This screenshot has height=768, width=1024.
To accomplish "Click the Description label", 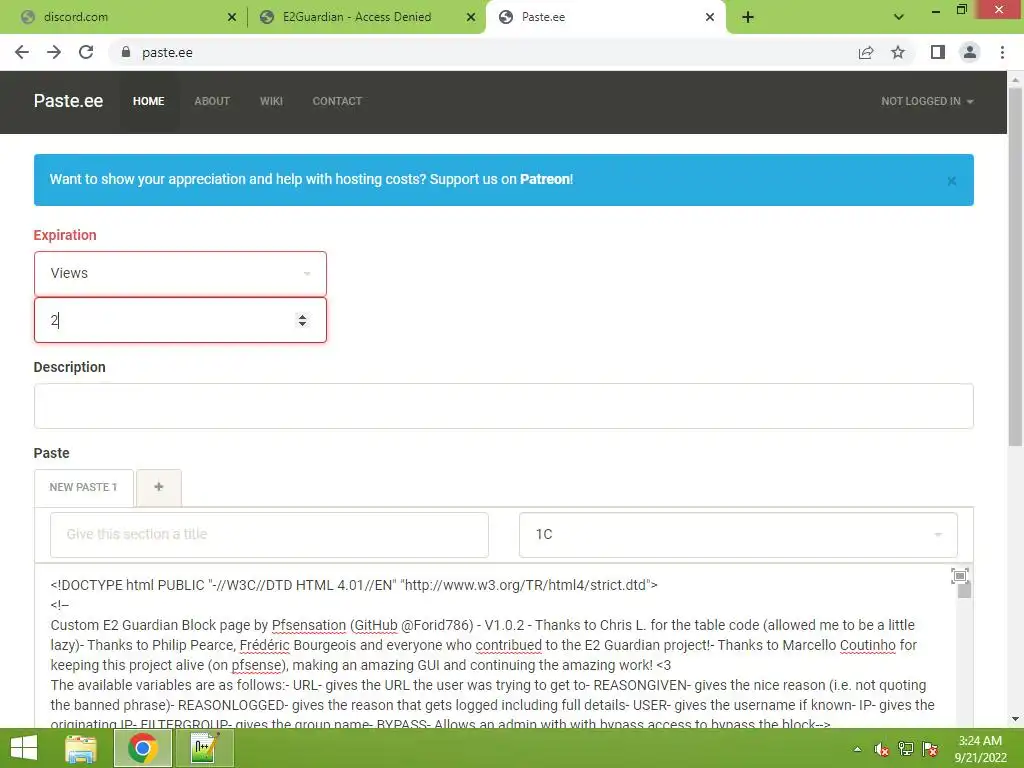I will click(x=69, y=367).
